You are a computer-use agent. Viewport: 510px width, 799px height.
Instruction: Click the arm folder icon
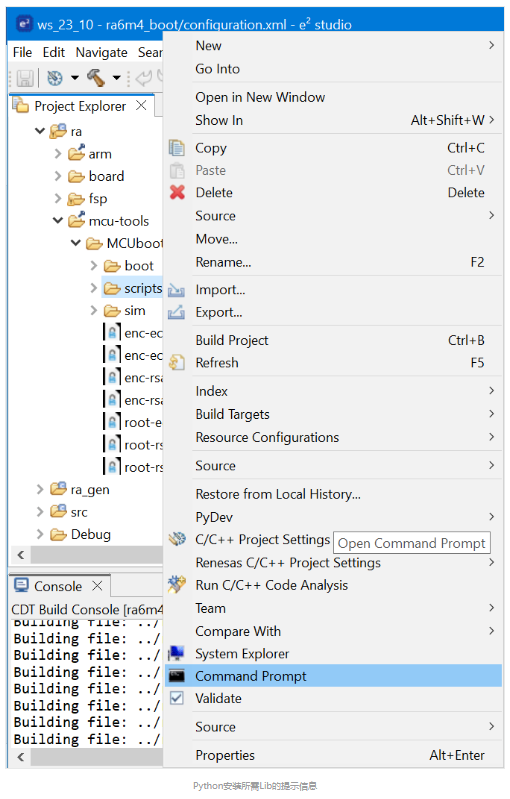pos(76,153)
